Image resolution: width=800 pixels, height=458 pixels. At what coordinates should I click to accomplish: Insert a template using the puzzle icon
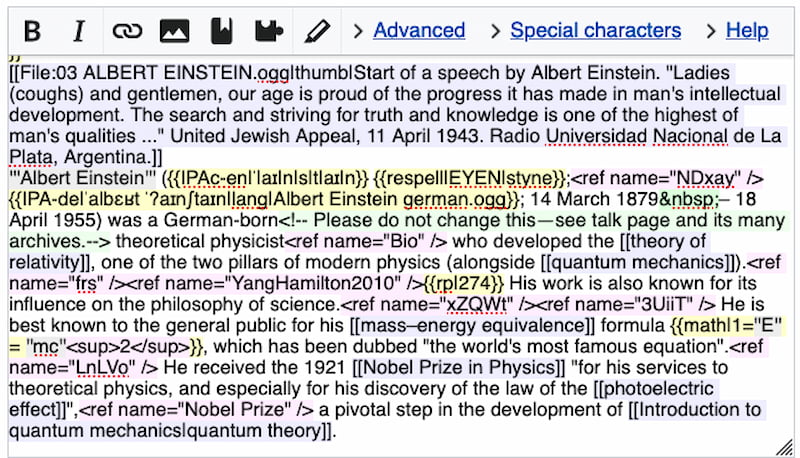tap(269, 31)
